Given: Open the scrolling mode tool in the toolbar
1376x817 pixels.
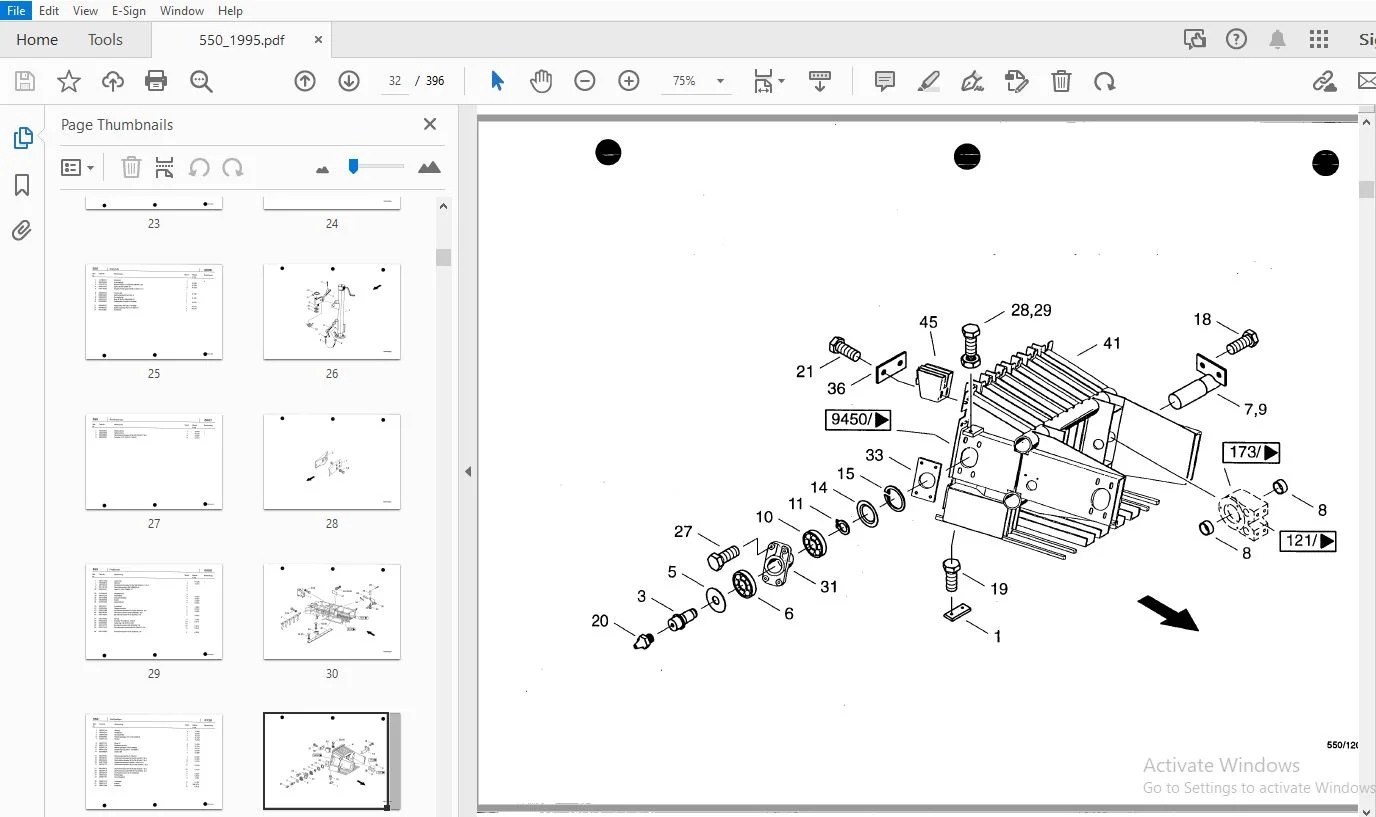Looking at the screenshot, I should click(820, 81).
